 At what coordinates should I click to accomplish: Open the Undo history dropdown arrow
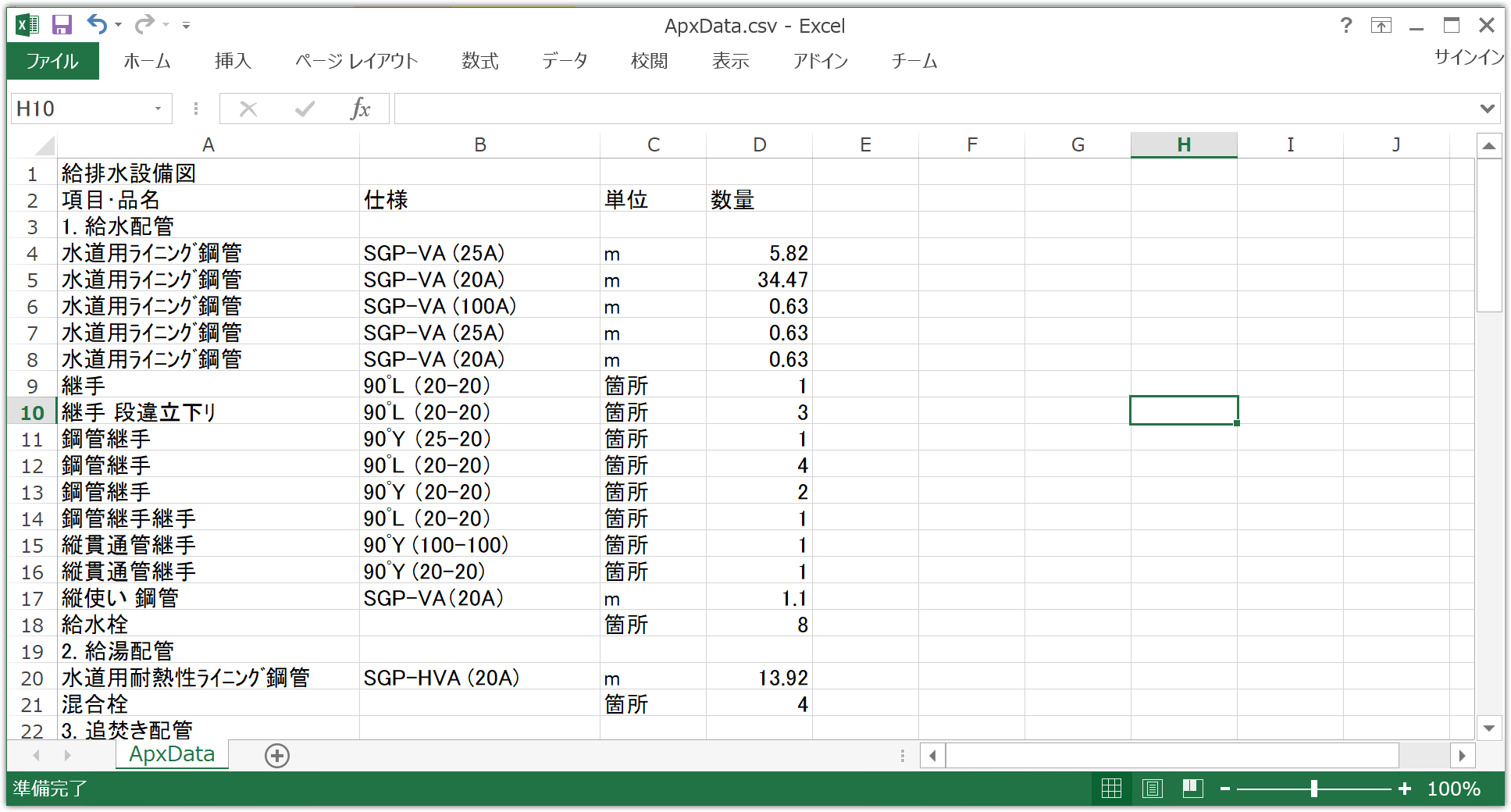coord(119,25)
